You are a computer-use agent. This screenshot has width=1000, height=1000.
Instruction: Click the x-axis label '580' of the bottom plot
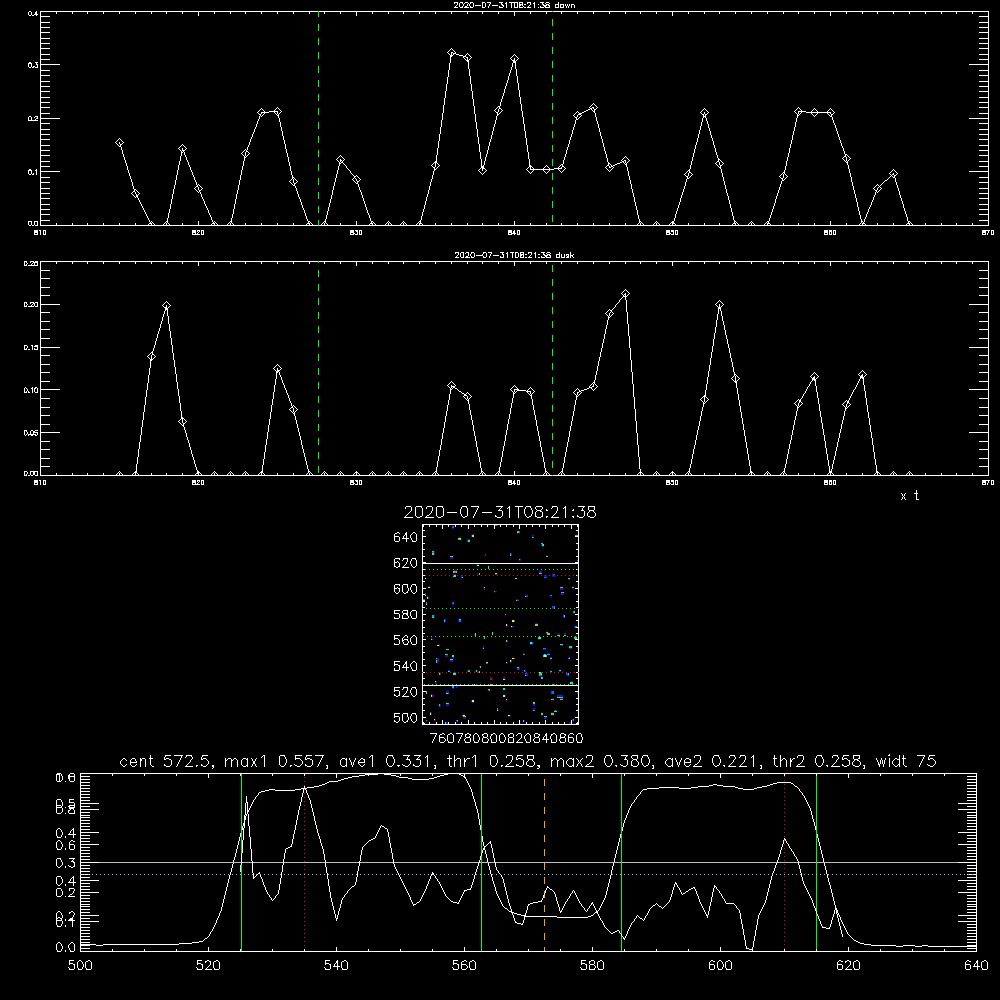(592, 966)
